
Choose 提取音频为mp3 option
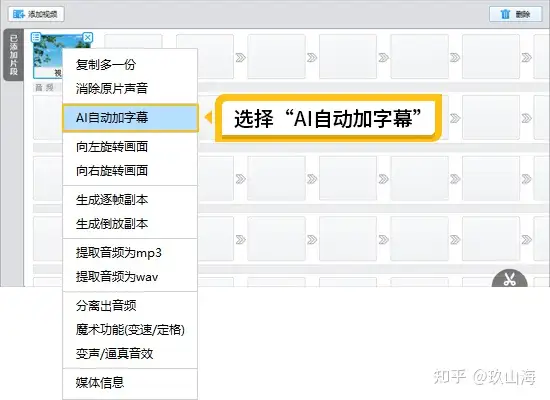(x=130, y=253)
